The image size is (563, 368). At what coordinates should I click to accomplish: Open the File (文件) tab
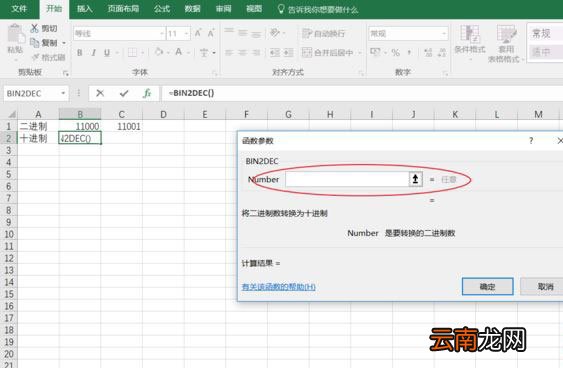tap(19, 8)
